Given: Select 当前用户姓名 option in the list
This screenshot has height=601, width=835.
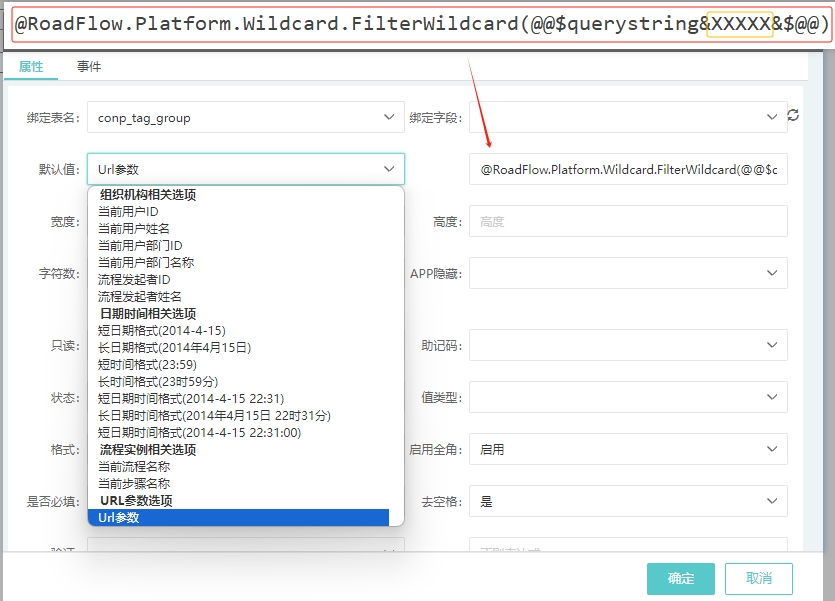Looking at the screenshot, I should tap(238, 228).
